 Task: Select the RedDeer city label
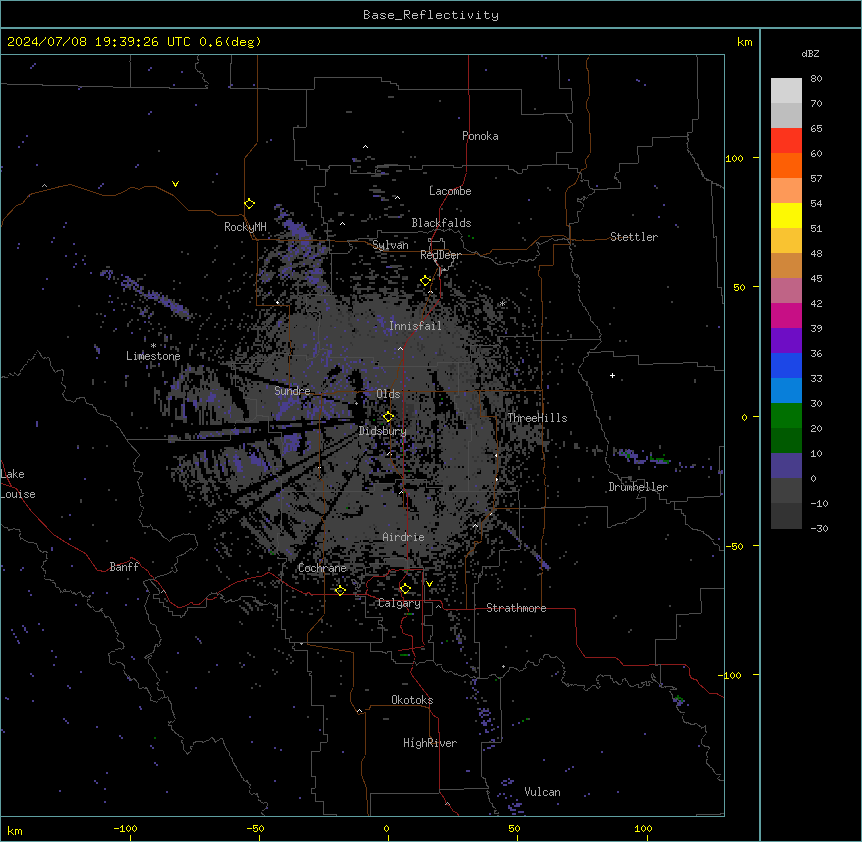(x=440, y=255)
